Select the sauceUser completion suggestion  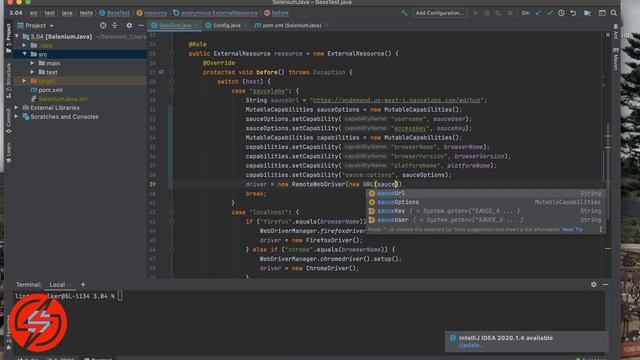click(485, 220)
